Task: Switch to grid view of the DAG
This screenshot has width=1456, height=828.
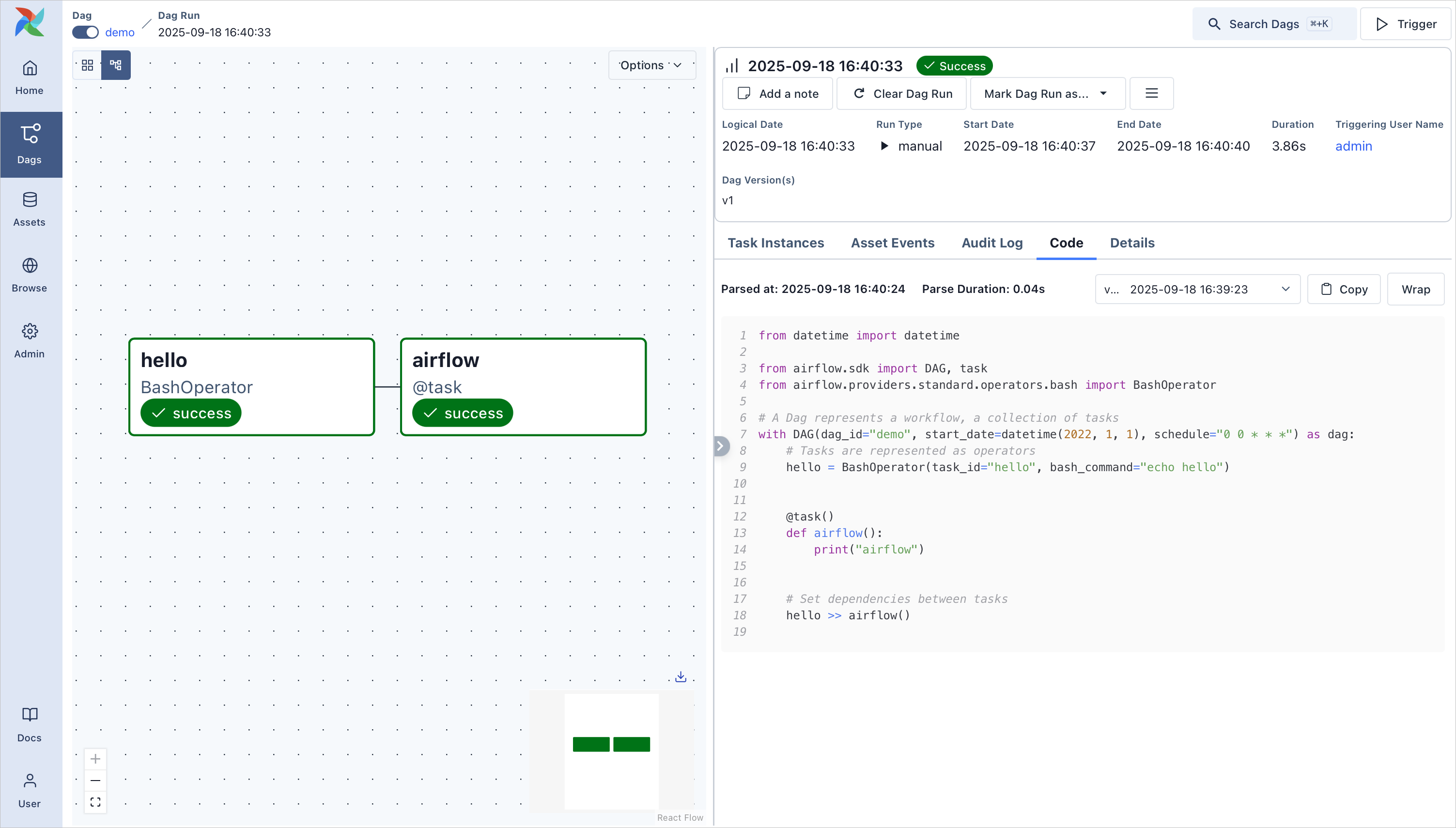Action: (x=87, y=65)
